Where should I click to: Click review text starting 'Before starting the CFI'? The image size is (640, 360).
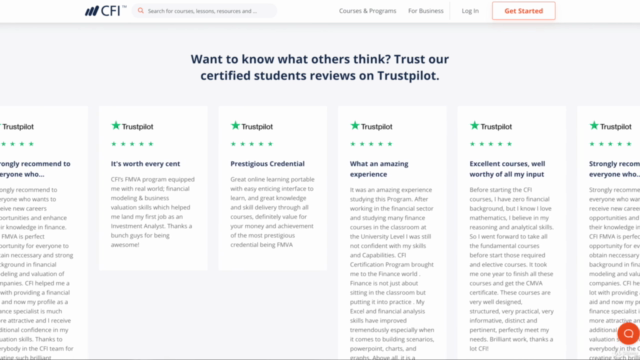point(511,269)
